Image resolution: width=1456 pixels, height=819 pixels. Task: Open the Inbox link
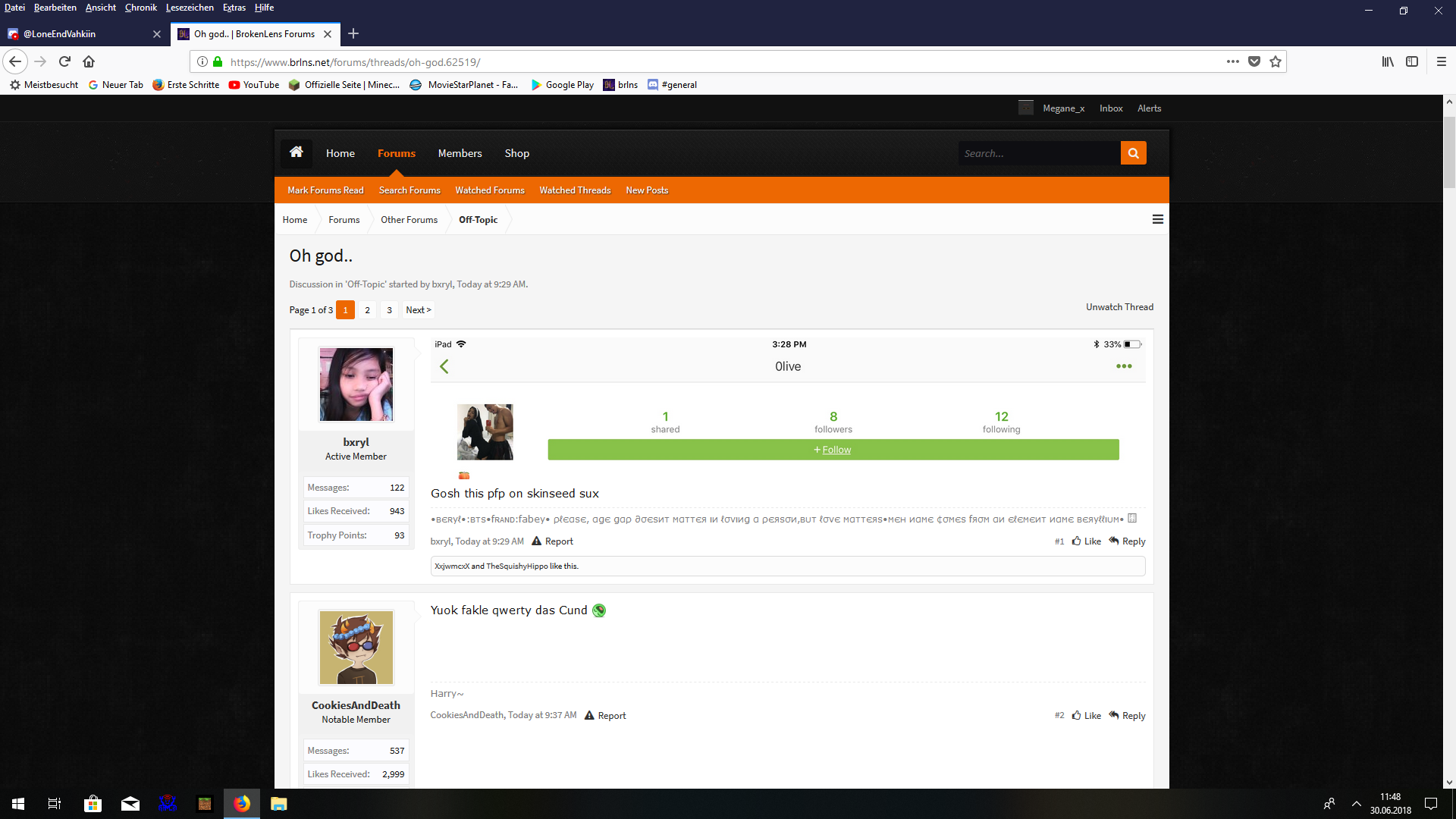click(x=1111, y=108)
